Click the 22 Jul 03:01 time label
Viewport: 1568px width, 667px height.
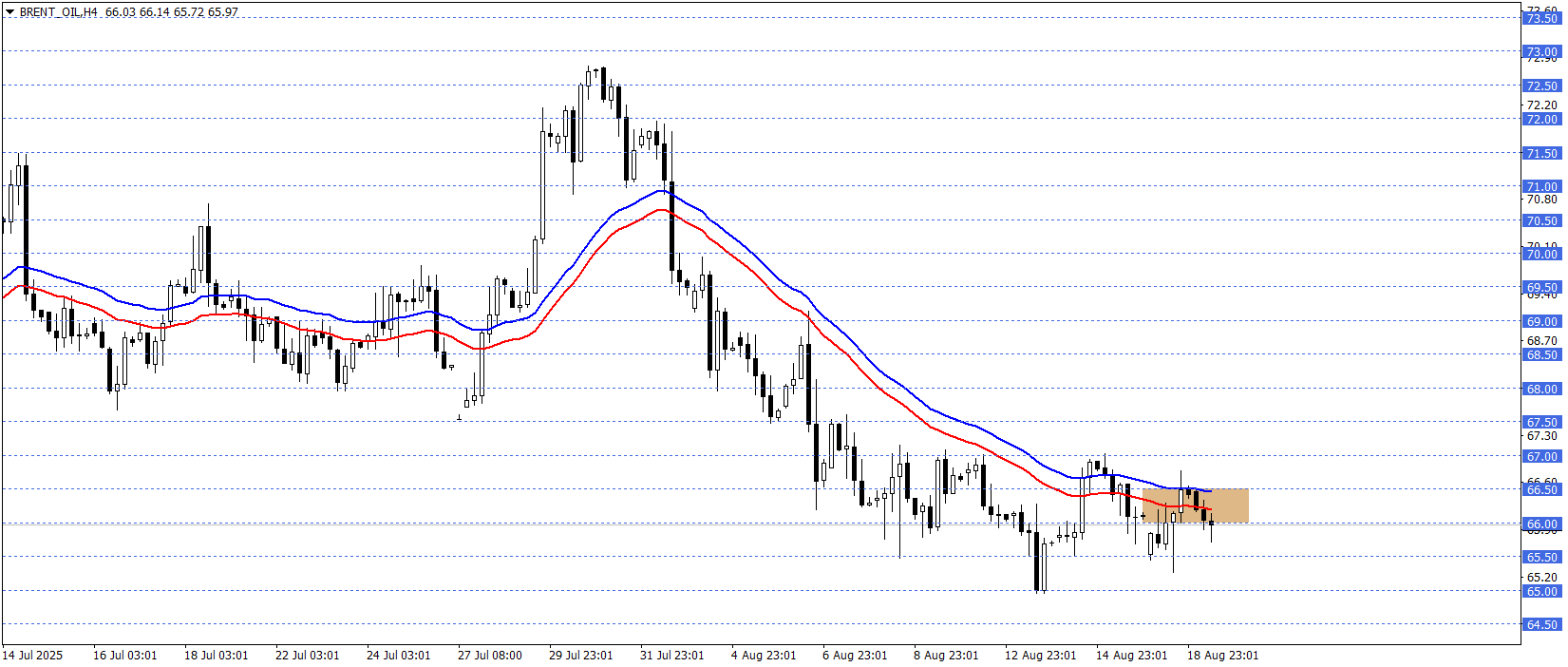click(x=308, y=656)
